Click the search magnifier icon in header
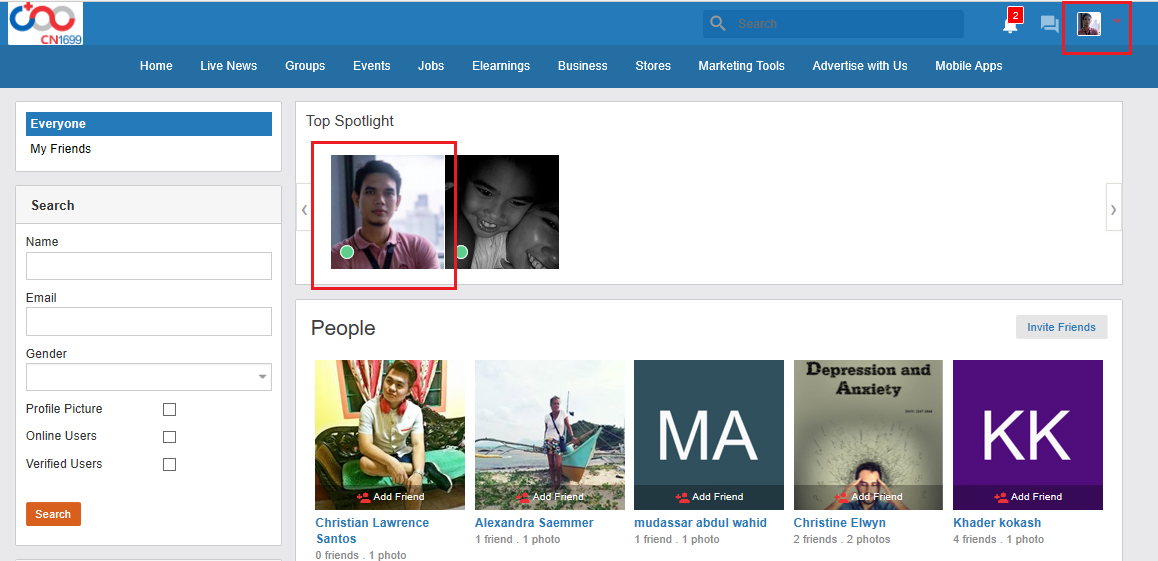Viewport: 1158px width, 561px height. (717, 24)
